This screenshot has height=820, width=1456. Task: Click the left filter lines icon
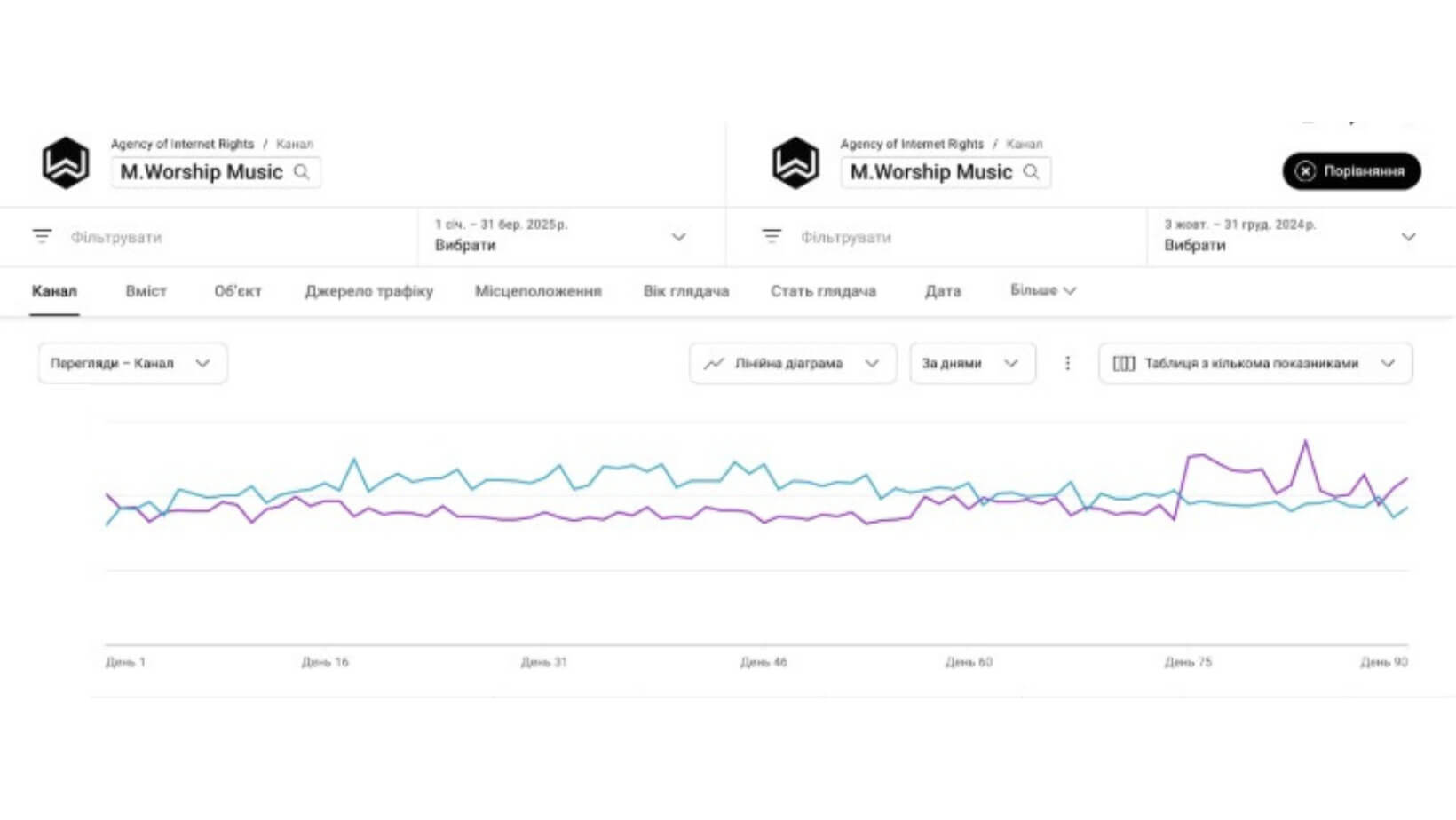(42, 236)
